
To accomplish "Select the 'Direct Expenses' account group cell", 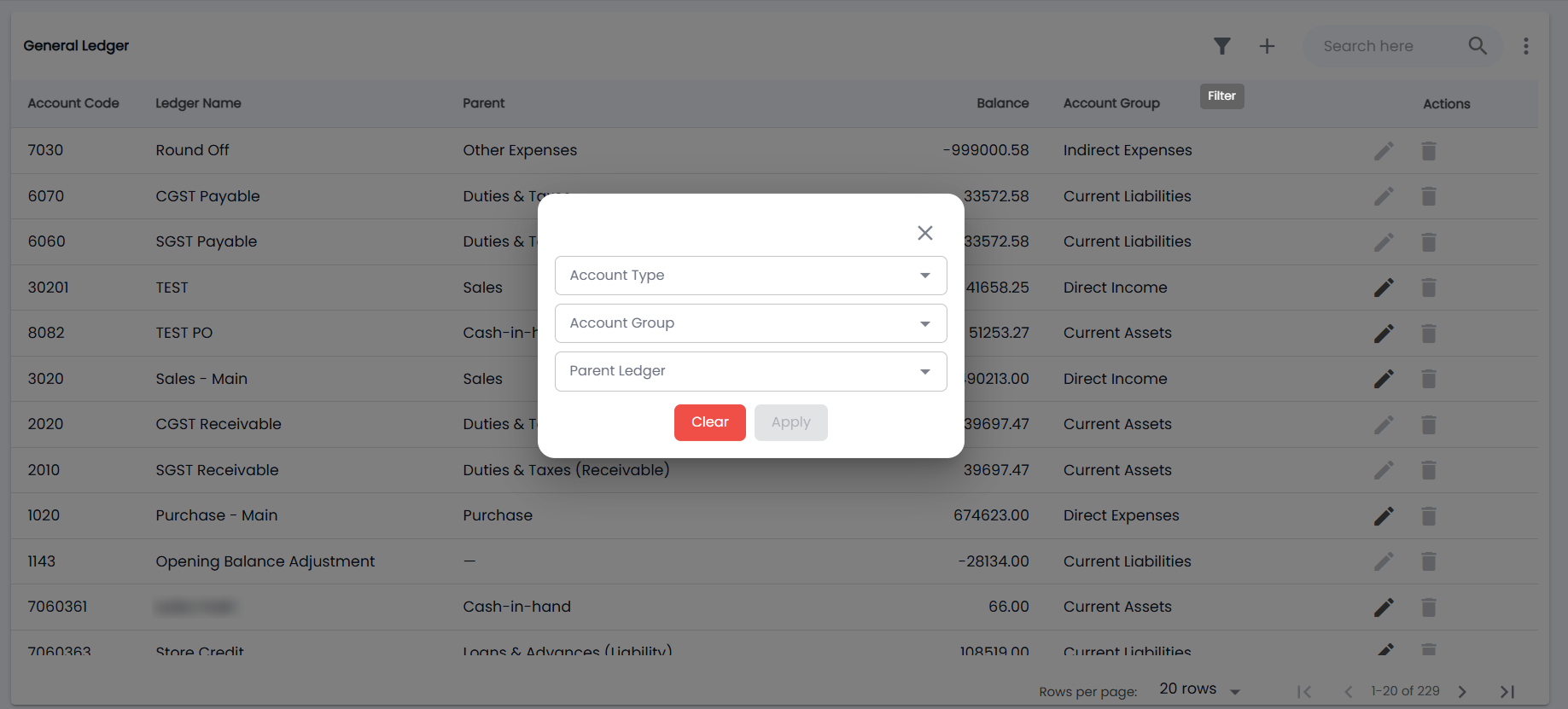I will (1122, 515).
